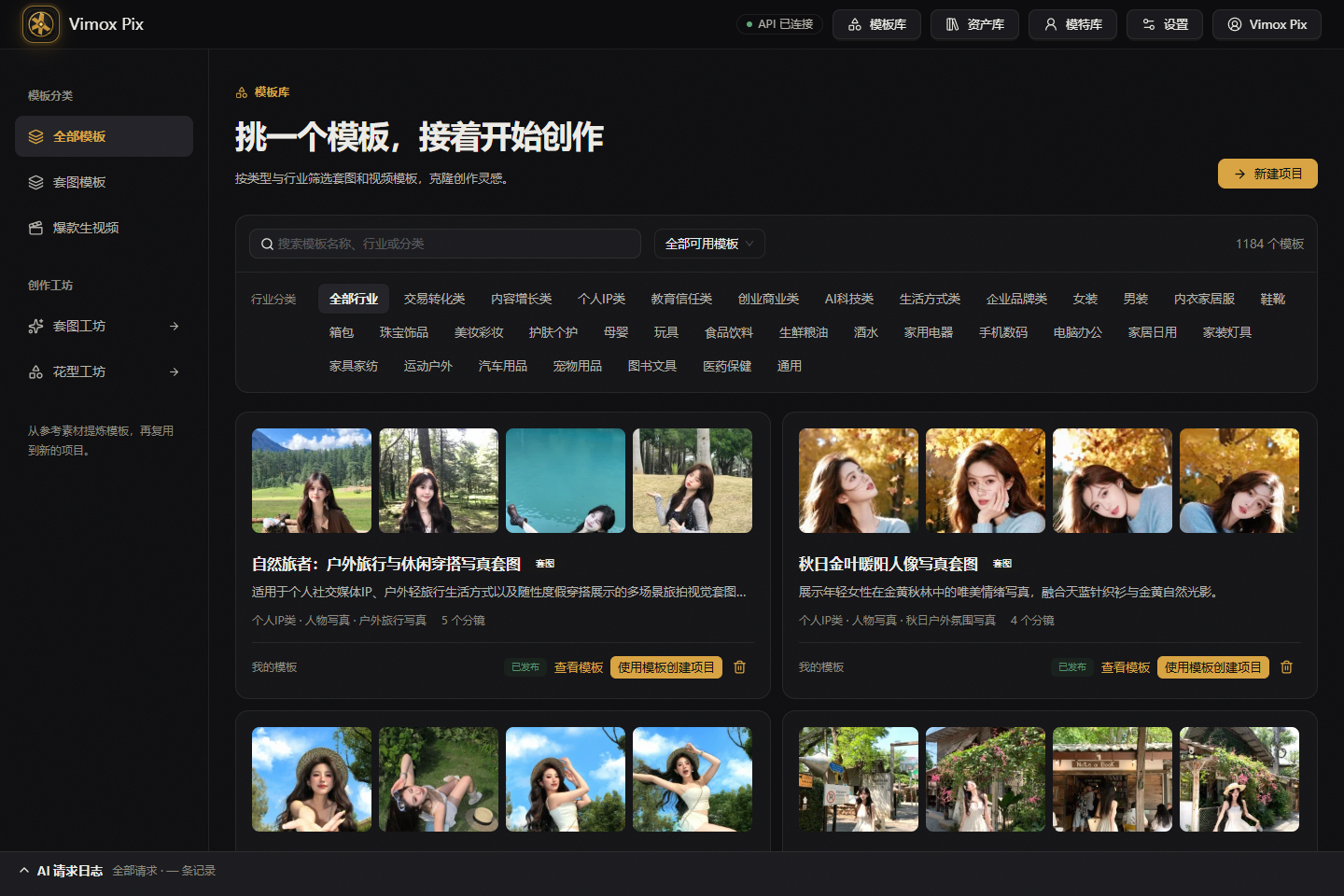Filter by 生活方式类
The image size is (1344, 896).
coord(930,299)
